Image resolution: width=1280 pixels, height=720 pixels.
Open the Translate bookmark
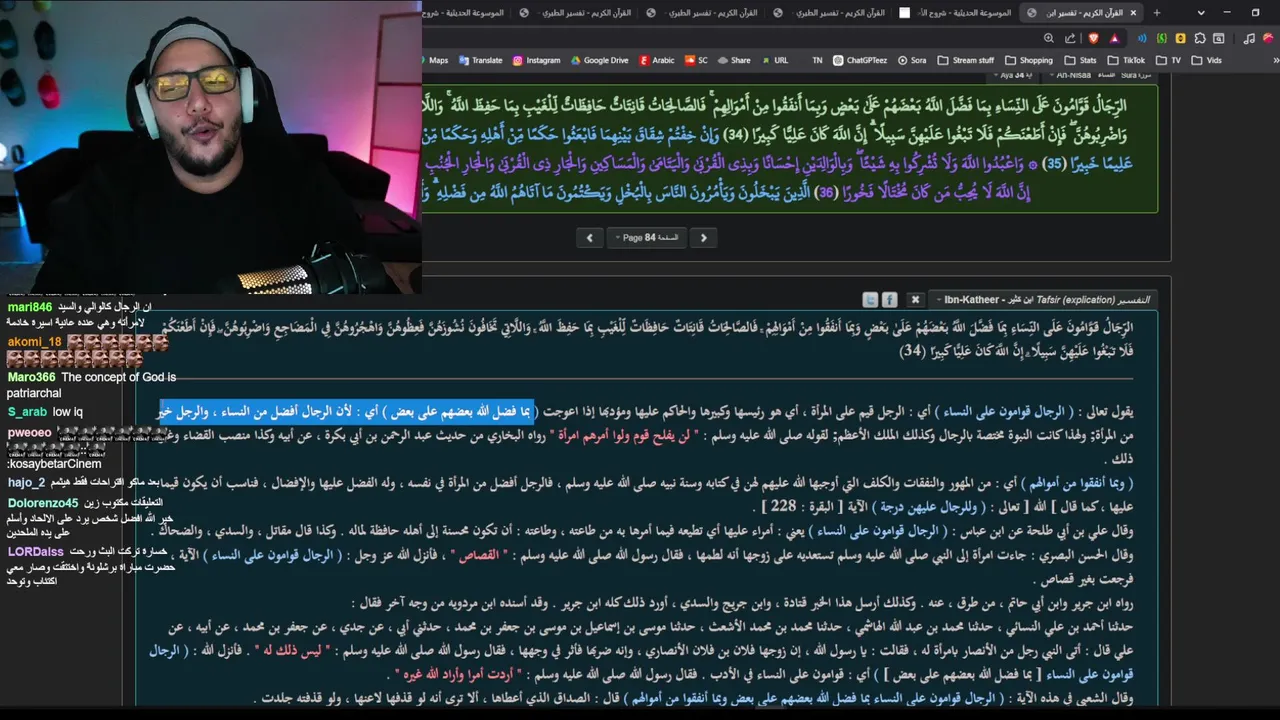pyautogui.click(x=480, y=60)
